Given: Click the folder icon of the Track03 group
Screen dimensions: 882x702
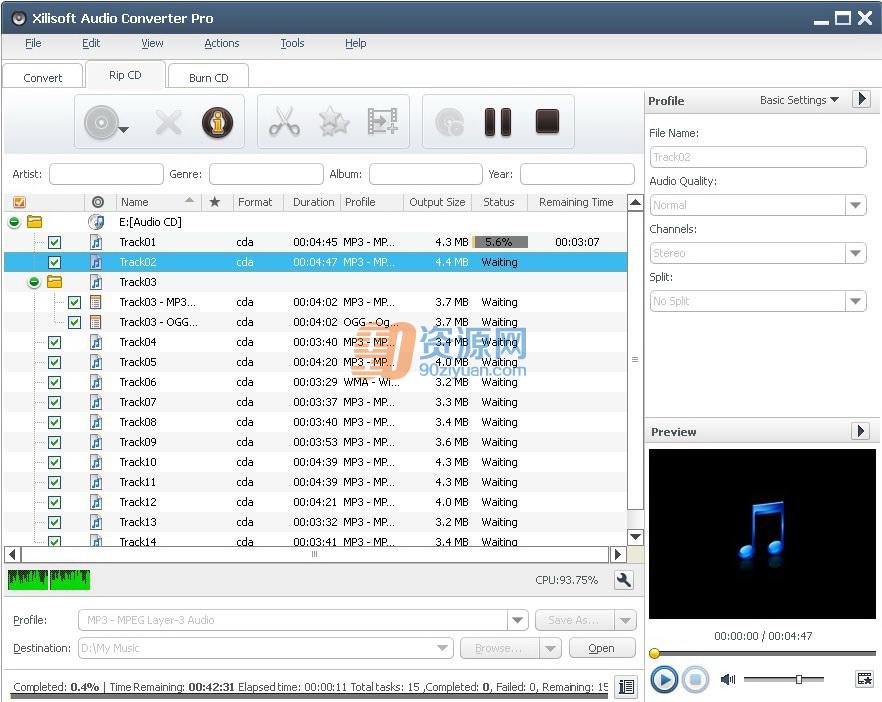Looking at the screenshot, I should tap(55, 282).
